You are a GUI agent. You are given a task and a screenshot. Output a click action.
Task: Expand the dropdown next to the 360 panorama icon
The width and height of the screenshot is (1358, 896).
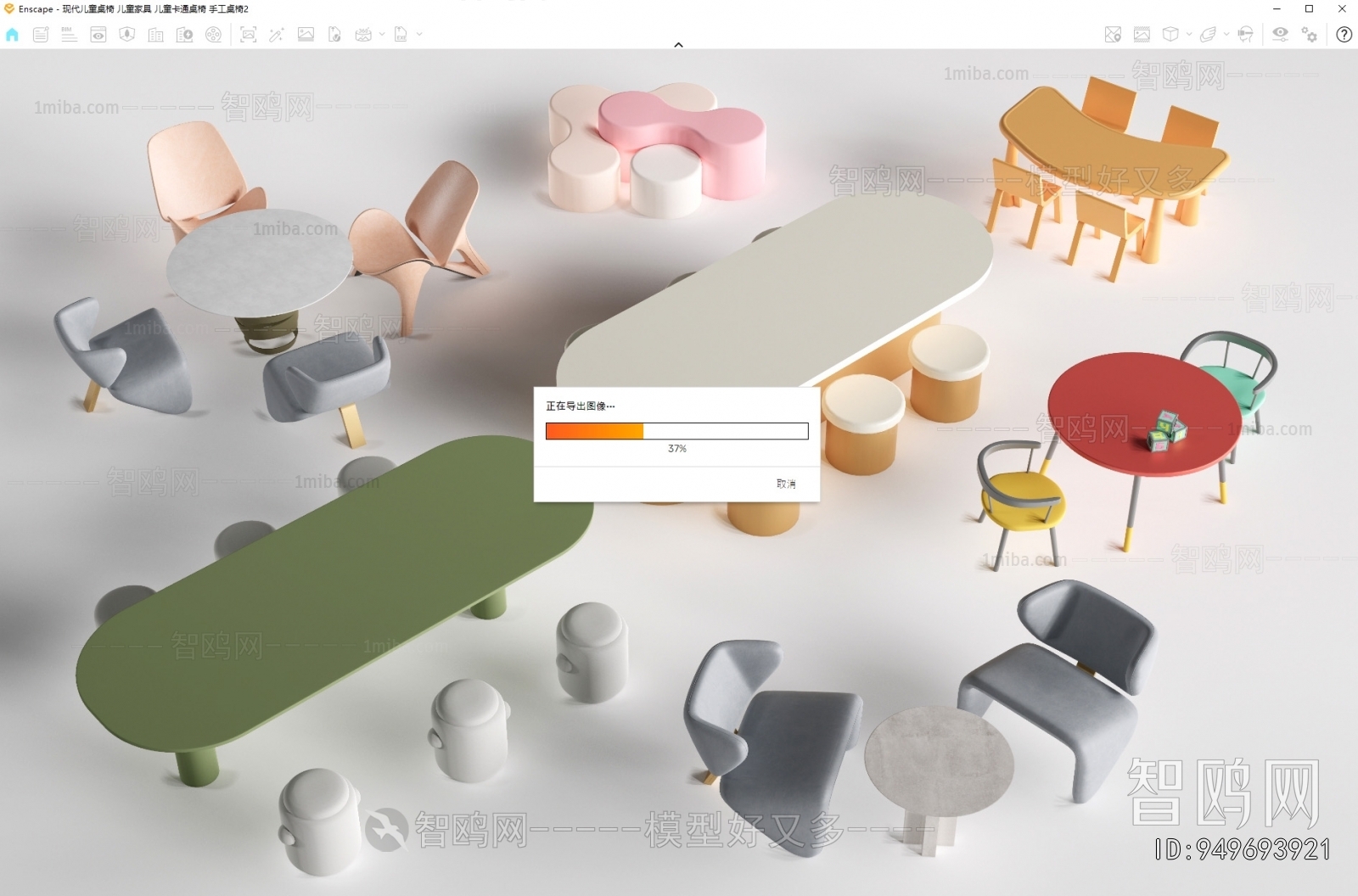[x=382, y=35]
